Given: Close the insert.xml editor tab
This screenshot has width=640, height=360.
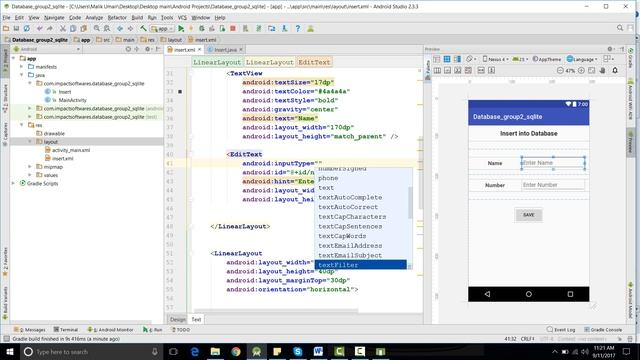Looking at the screenshot, I should click(200, 49).
